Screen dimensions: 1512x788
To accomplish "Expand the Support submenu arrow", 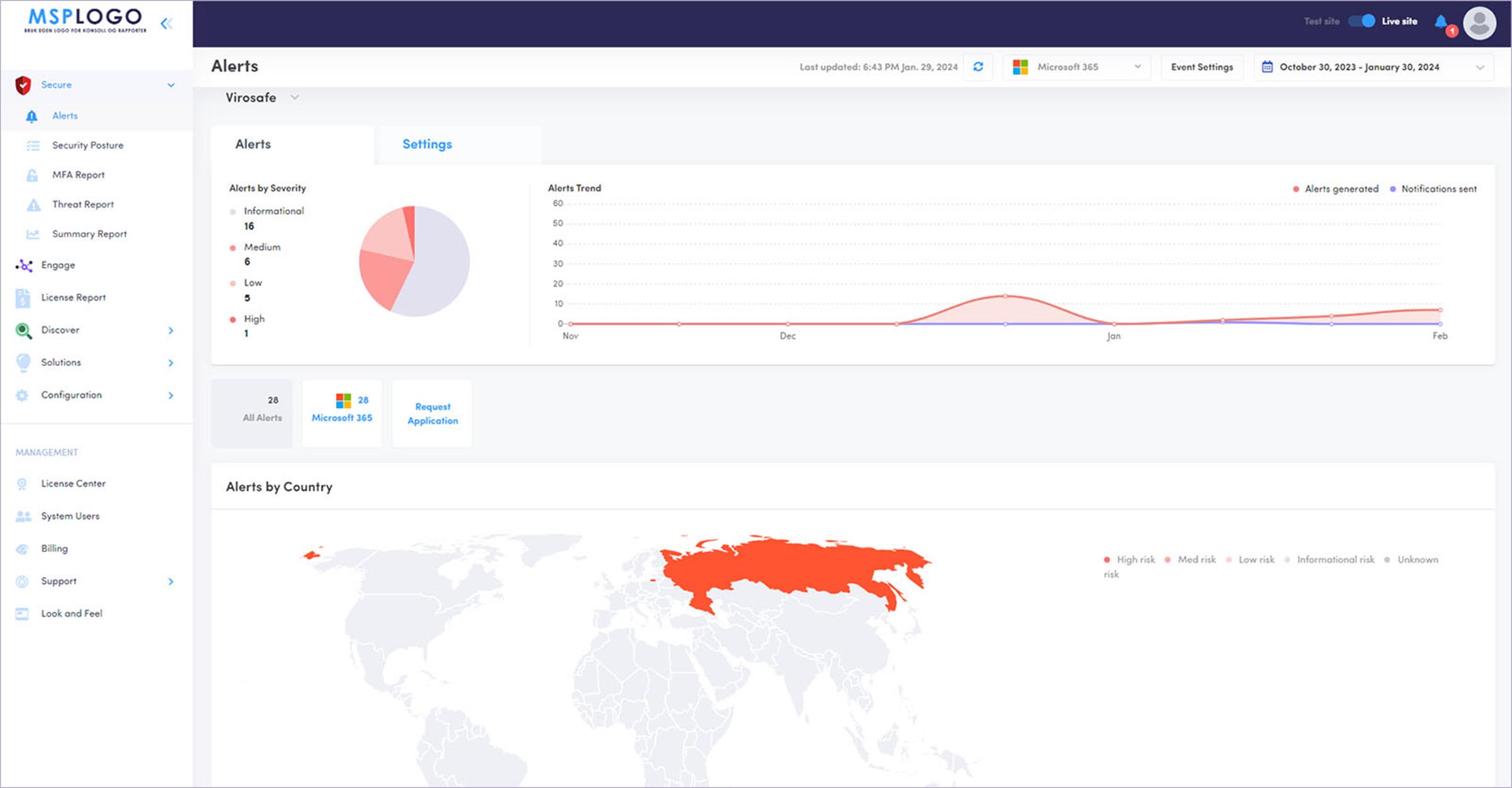I will (x=171, y=581).
